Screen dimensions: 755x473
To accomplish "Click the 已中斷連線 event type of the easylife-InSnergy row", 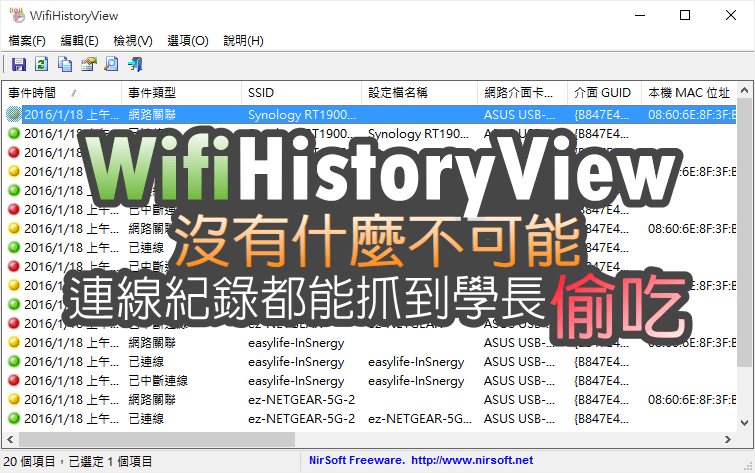I will pos(158,381).
